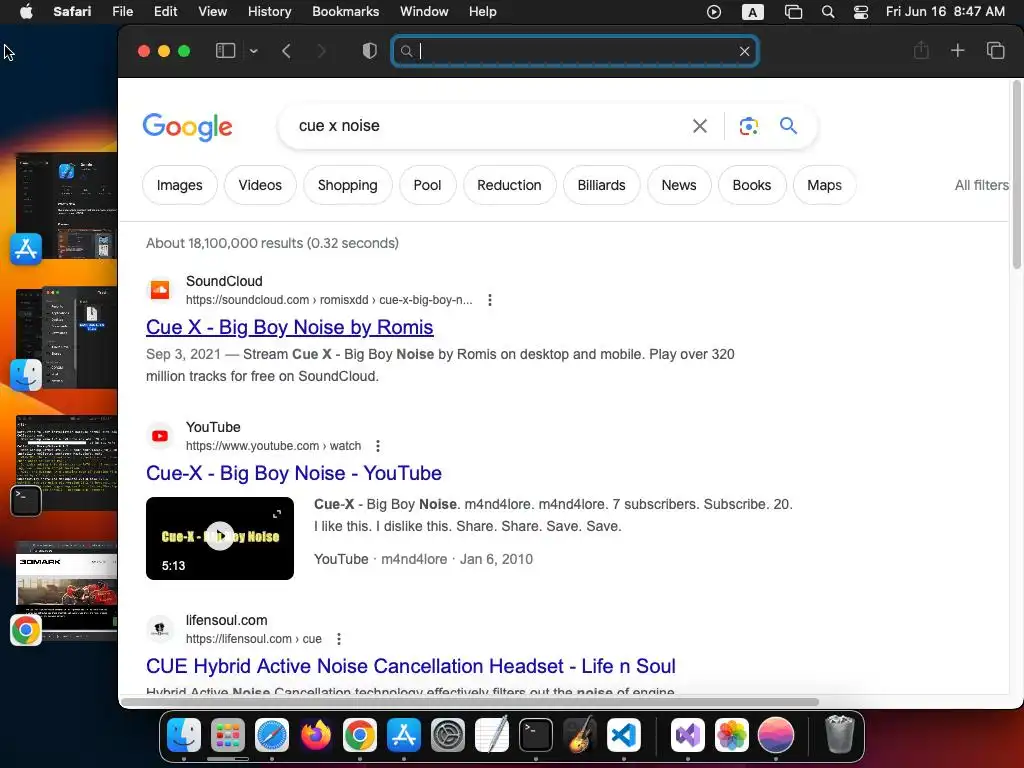1024x768 pixels.
Task: Switch to Books results
Action: [x=752, y=185]
